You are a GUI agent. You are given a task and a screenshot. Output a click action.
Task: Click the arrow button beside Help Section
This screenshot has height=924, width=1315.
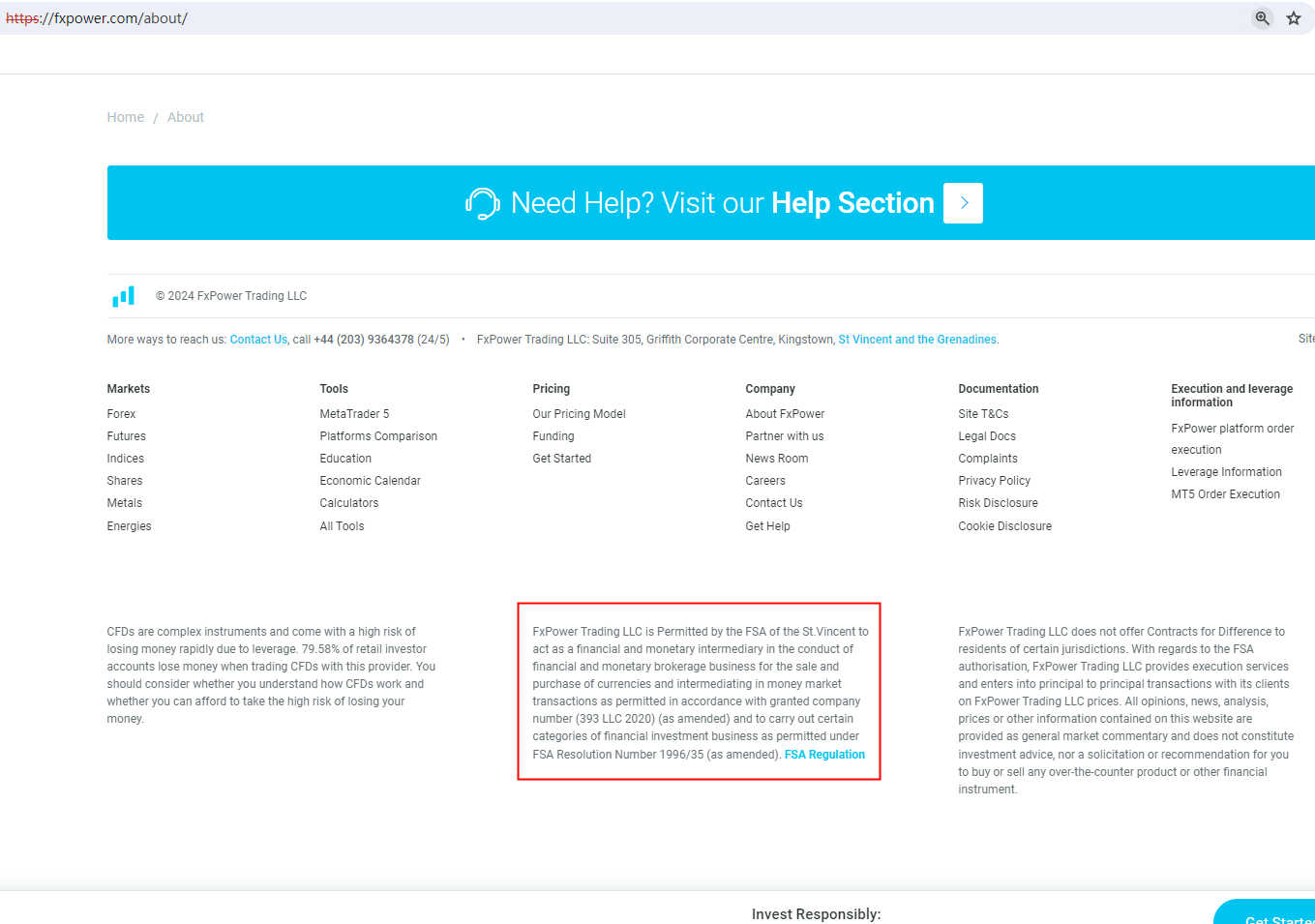pos(963,203)
